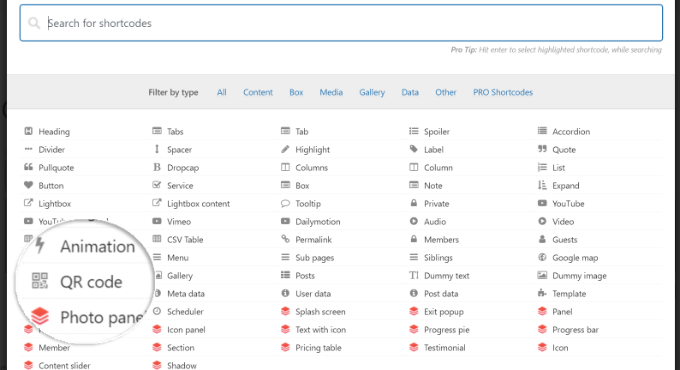Select the Guests person icon
680x370 pixels.
[542, 239]
